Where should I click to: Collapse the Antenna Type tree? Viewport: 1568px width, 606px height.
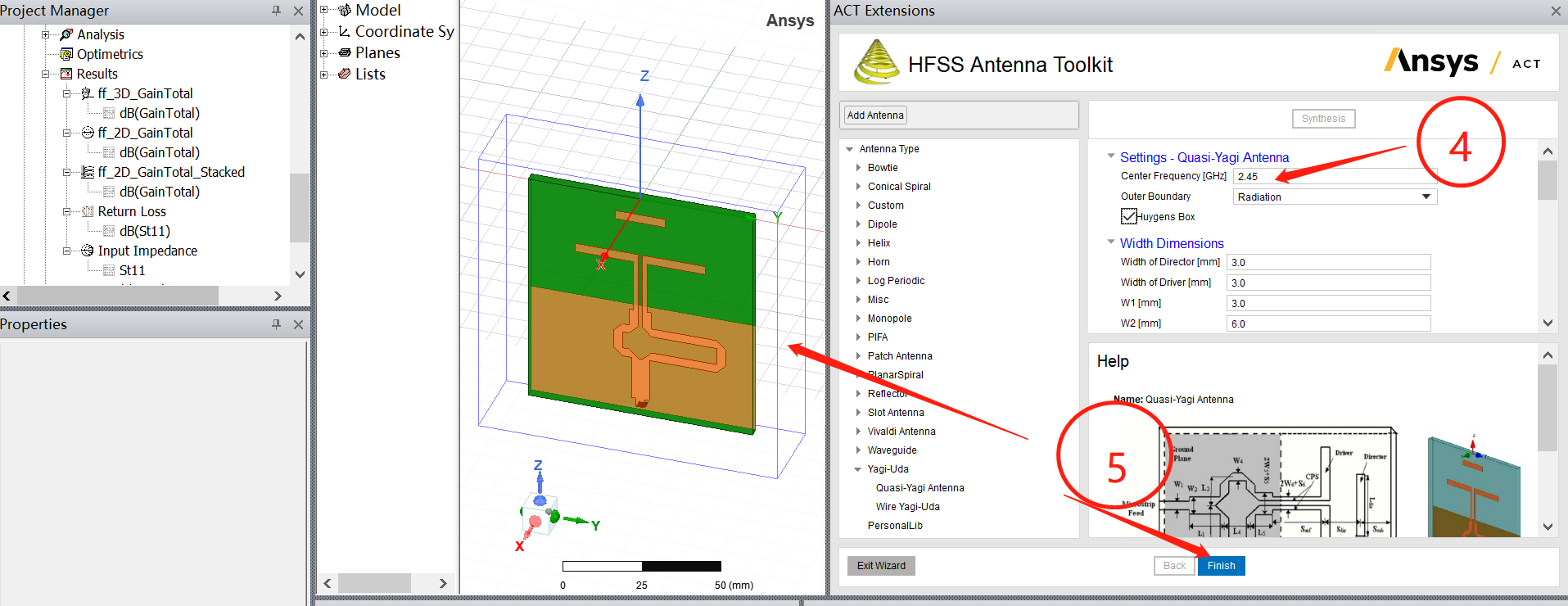(850, 149)
